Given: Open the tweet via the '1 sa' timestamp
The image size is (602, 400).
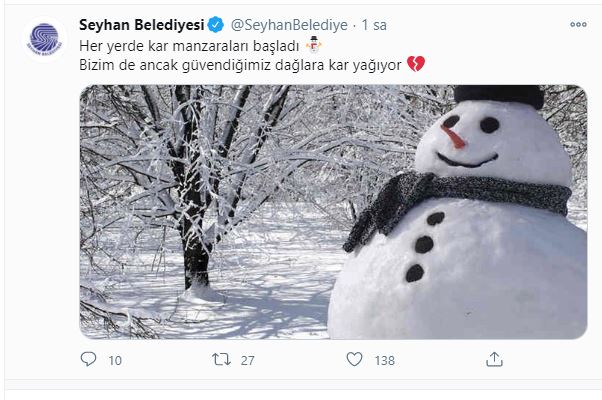Looking at the screenshot, I should (374, 25).
